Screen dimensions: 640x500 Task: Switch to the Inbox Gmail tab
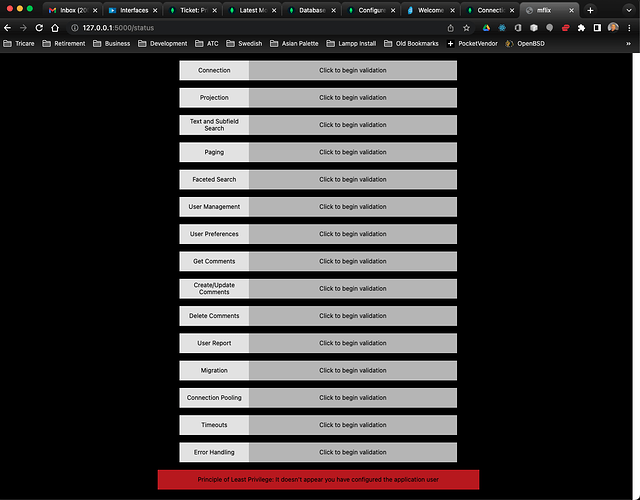point(73,10)
